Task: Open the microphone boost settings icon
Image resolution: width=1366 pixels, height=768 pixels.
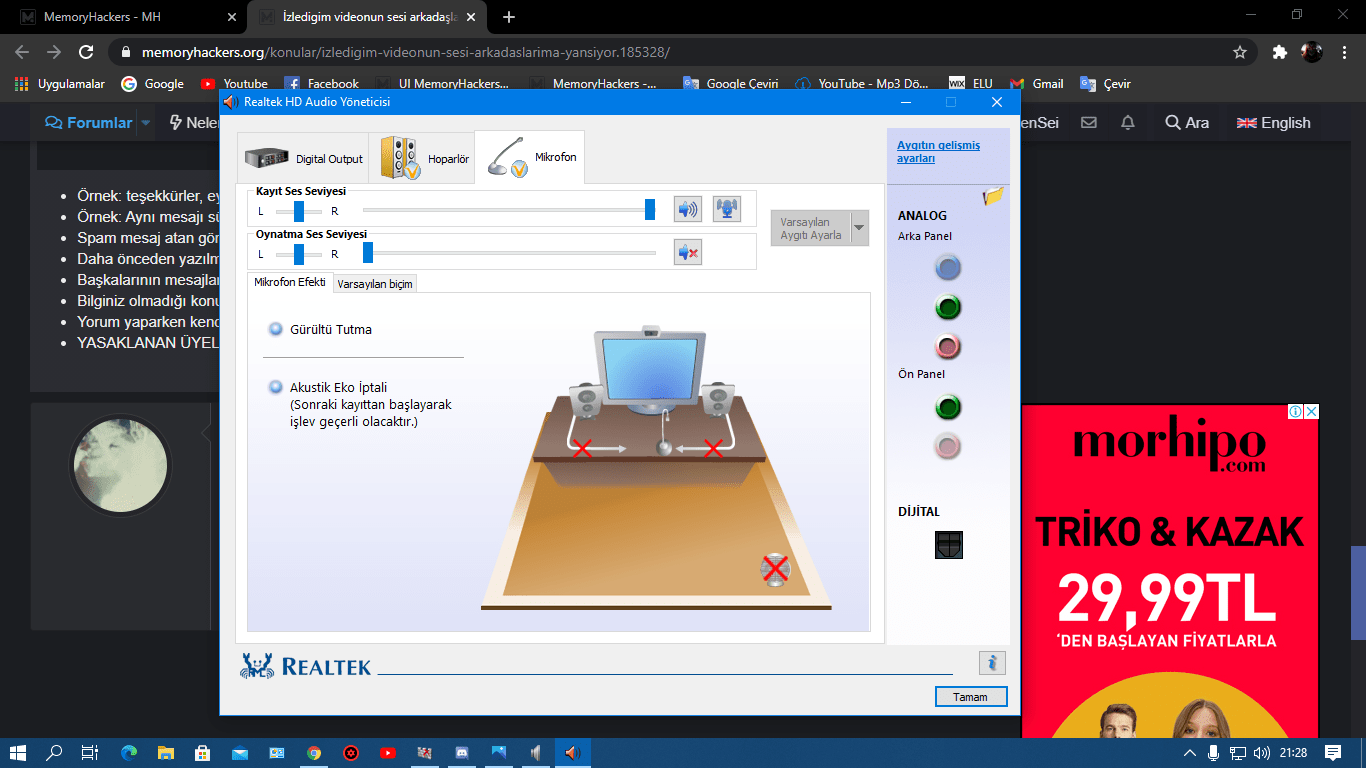Action: pyautogui.click(x=727, y=209)
